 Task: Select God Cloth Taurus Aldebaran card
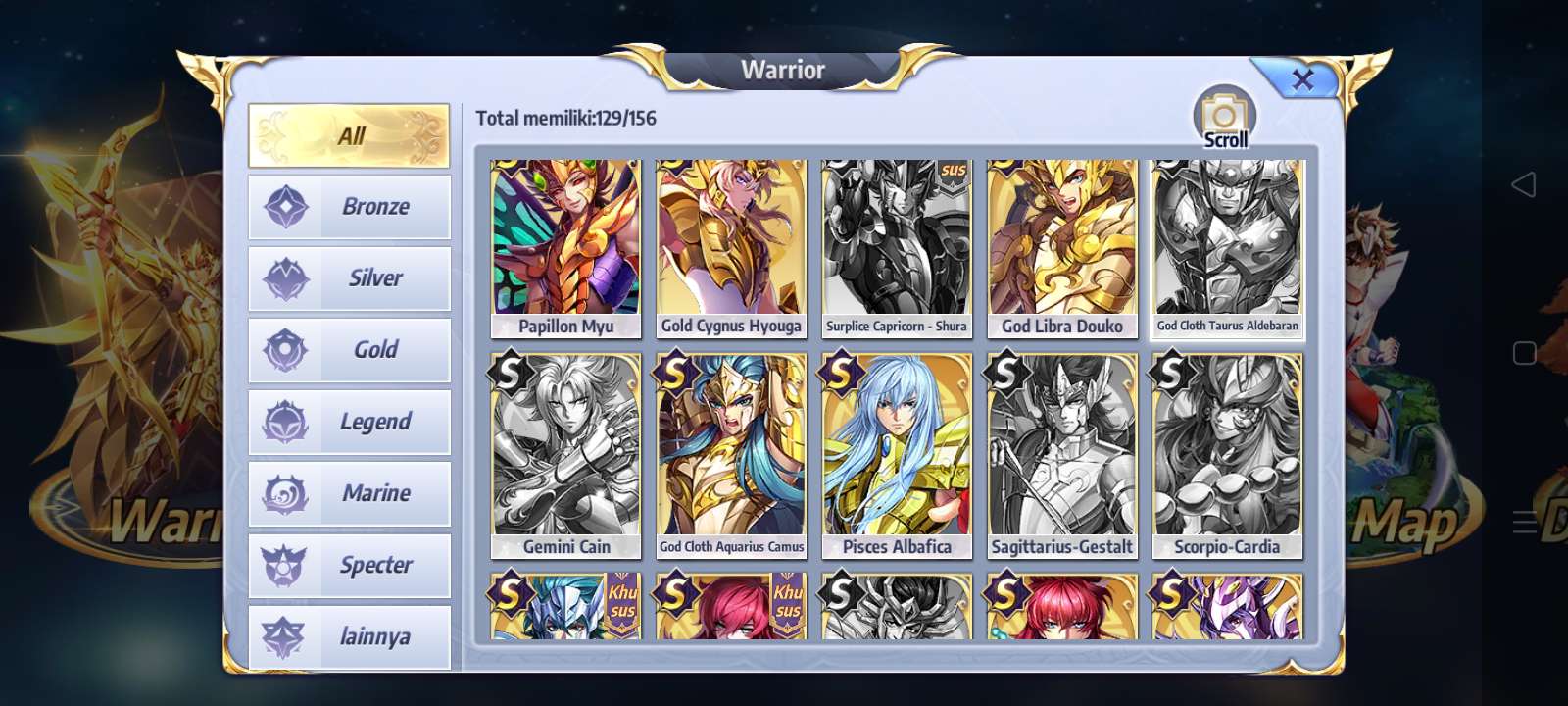click(x=1228, y=249)
